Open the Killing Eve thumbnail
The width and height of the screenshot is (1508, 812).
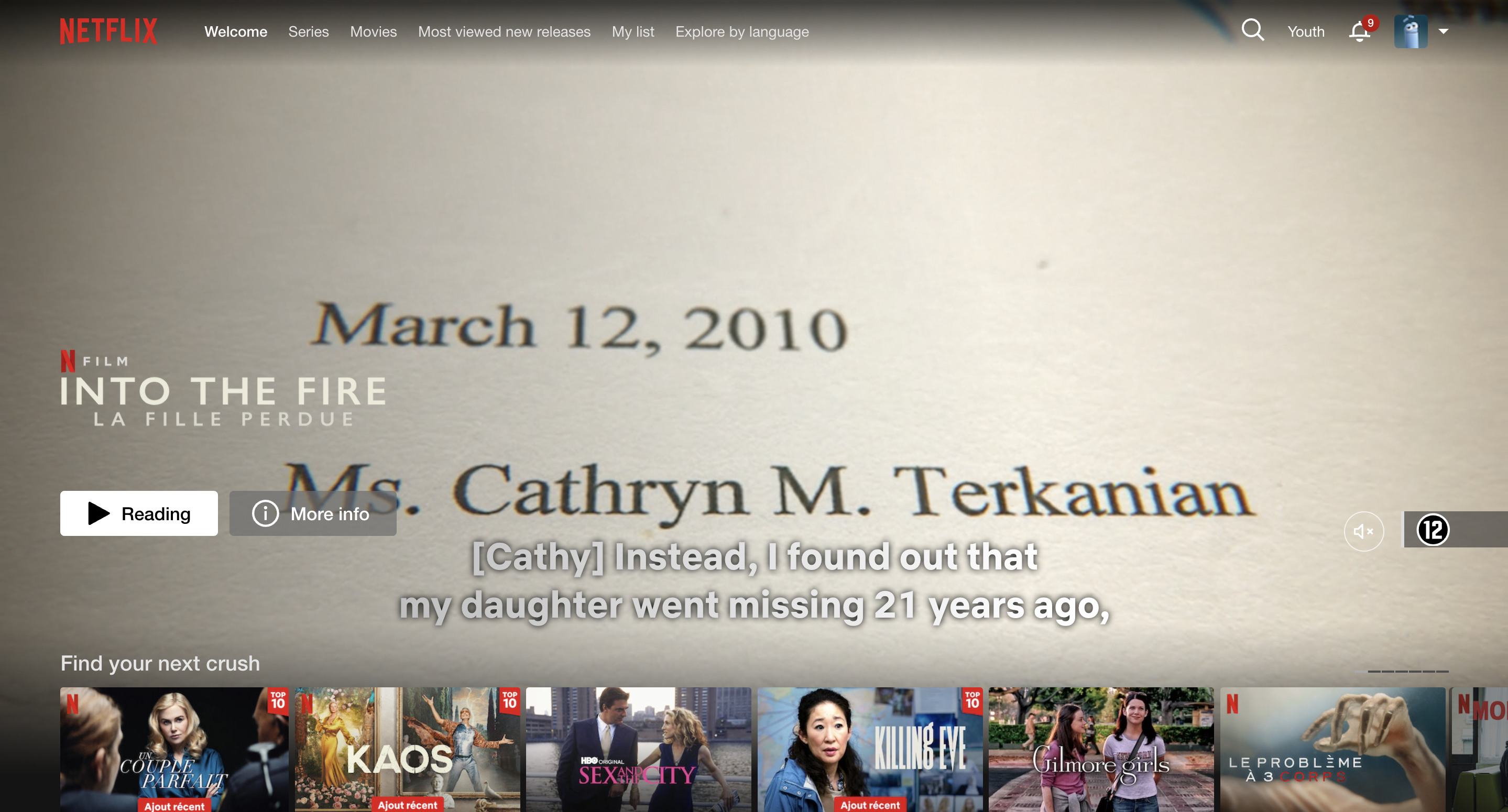click(x=869, y=749)
